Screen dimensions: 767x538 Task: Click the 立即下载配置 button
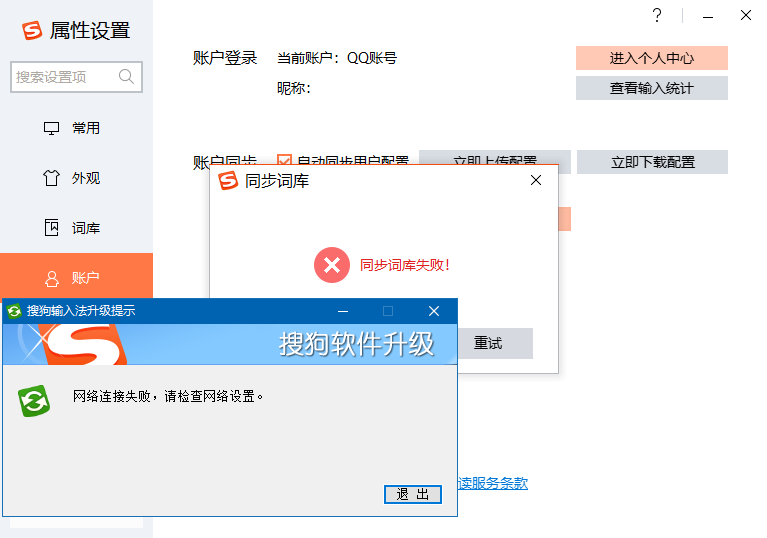coord(652,162)
